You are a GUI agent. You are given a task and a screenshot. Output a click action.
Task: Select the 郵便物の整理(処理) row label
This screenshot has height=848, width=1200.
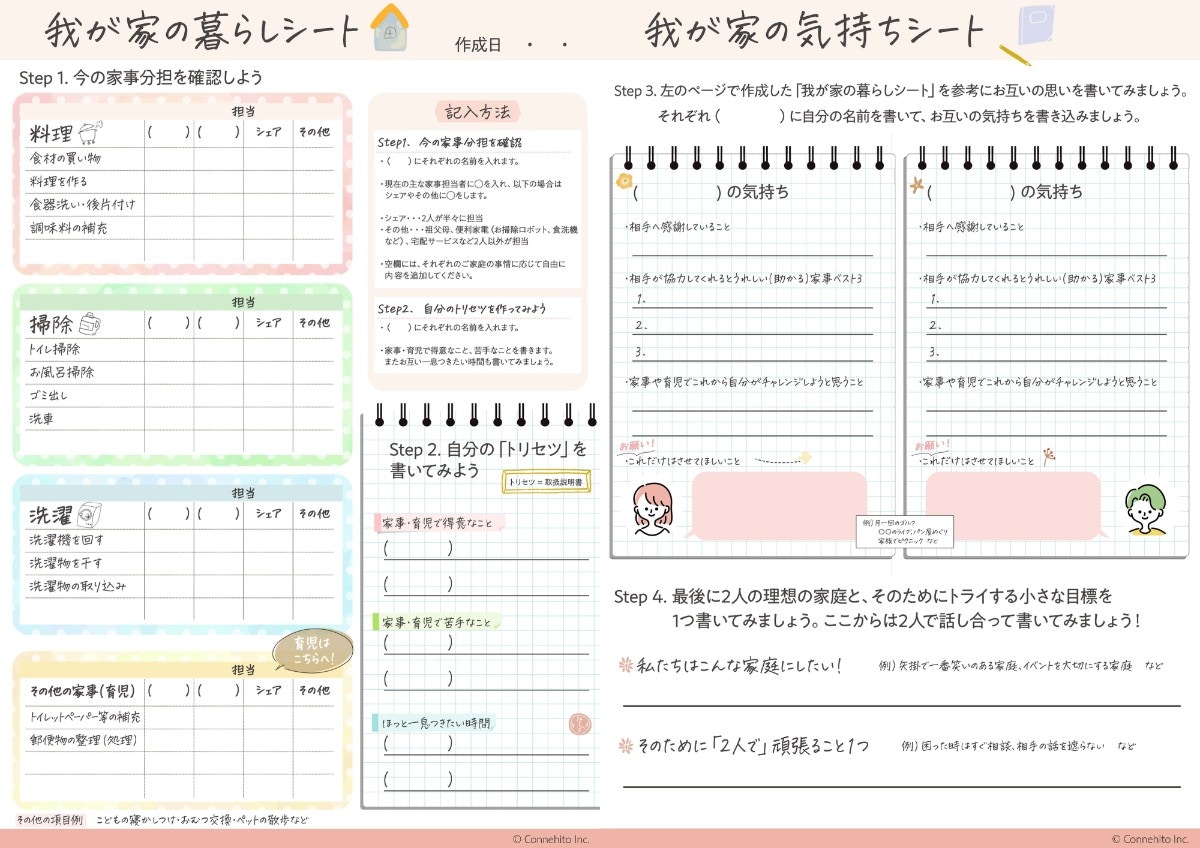[82, 740]
